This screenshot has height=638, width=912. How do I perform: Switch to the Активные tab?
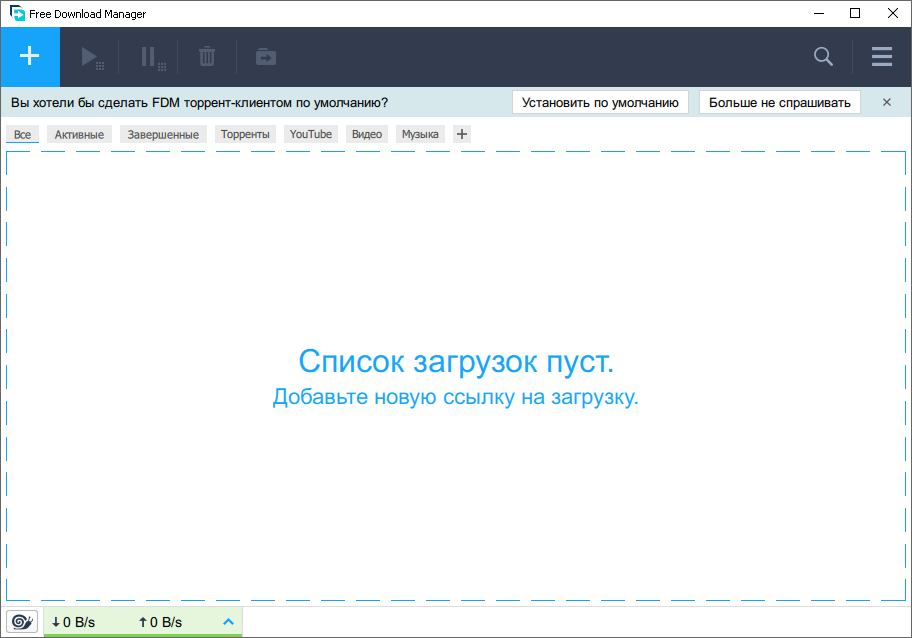coord(79,134)
